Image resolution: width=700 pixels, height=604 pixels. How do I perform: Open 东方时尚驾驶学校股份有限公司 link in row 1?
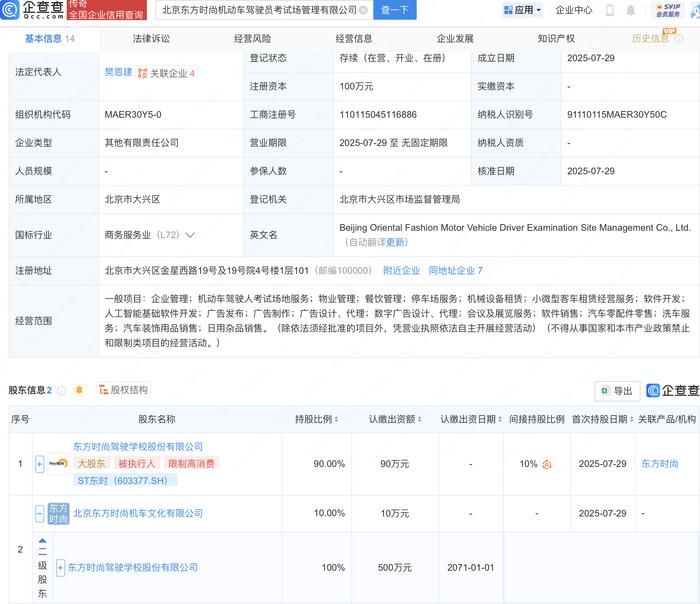pyautogui.click(x=138, y=446)
